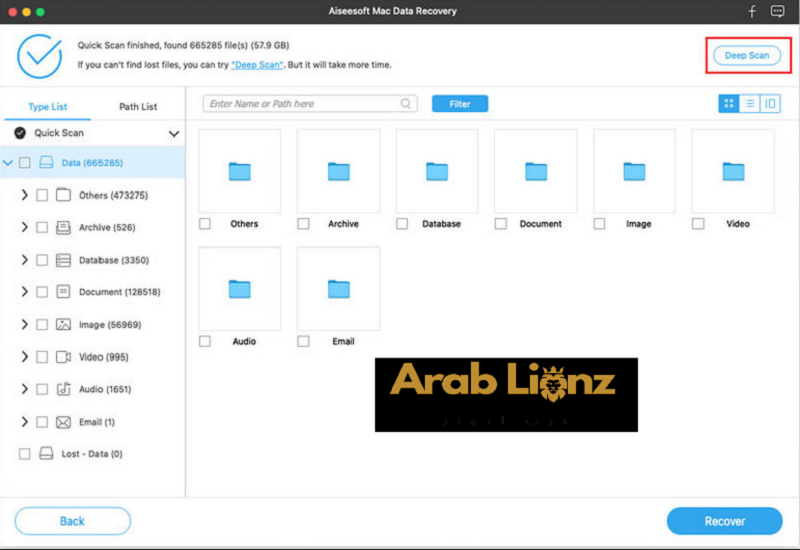Viewport: 800px width, 550px height.
Task: Switch to detail column view
Action: click(770, 104)
